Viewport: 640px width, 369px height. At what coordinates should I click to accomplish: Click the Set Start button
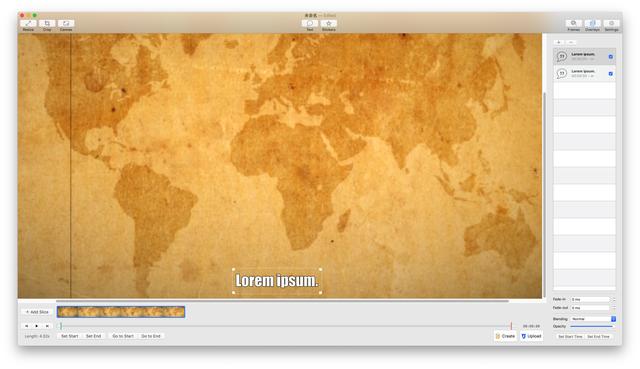pos(70,336)
